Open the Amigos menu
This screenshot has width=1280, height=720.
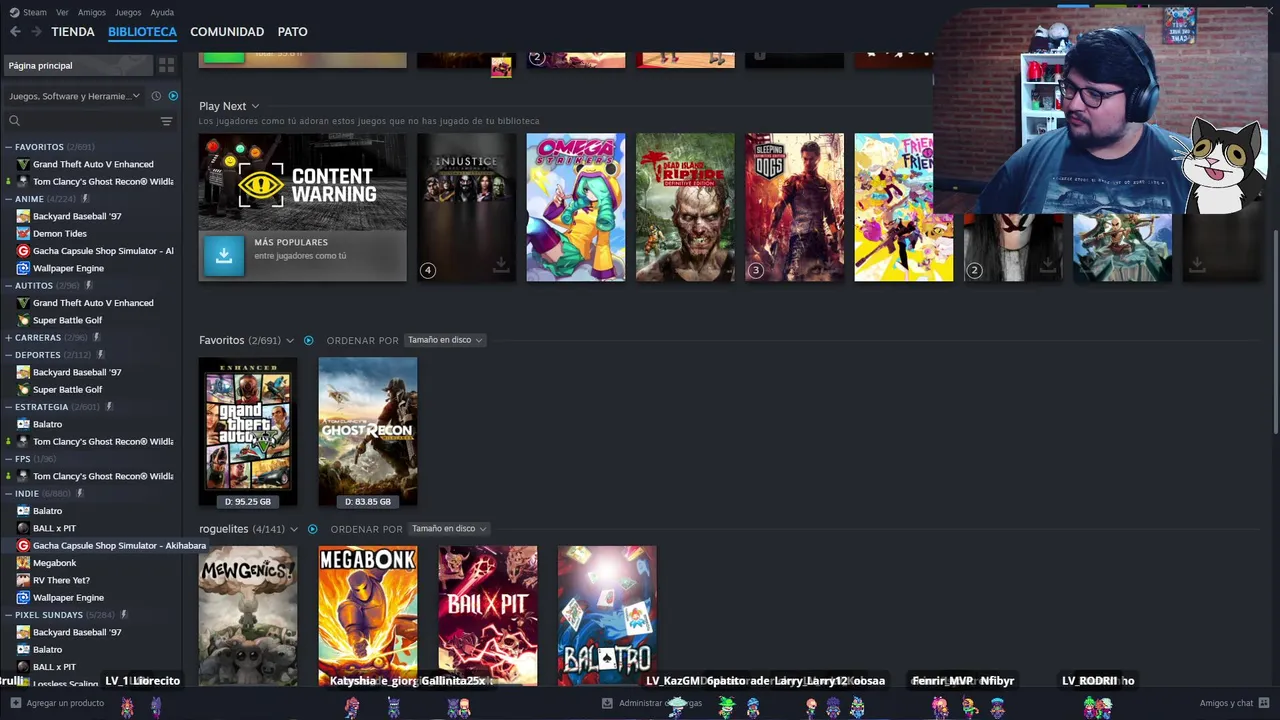pyautogui.click(x=92, y=12)
